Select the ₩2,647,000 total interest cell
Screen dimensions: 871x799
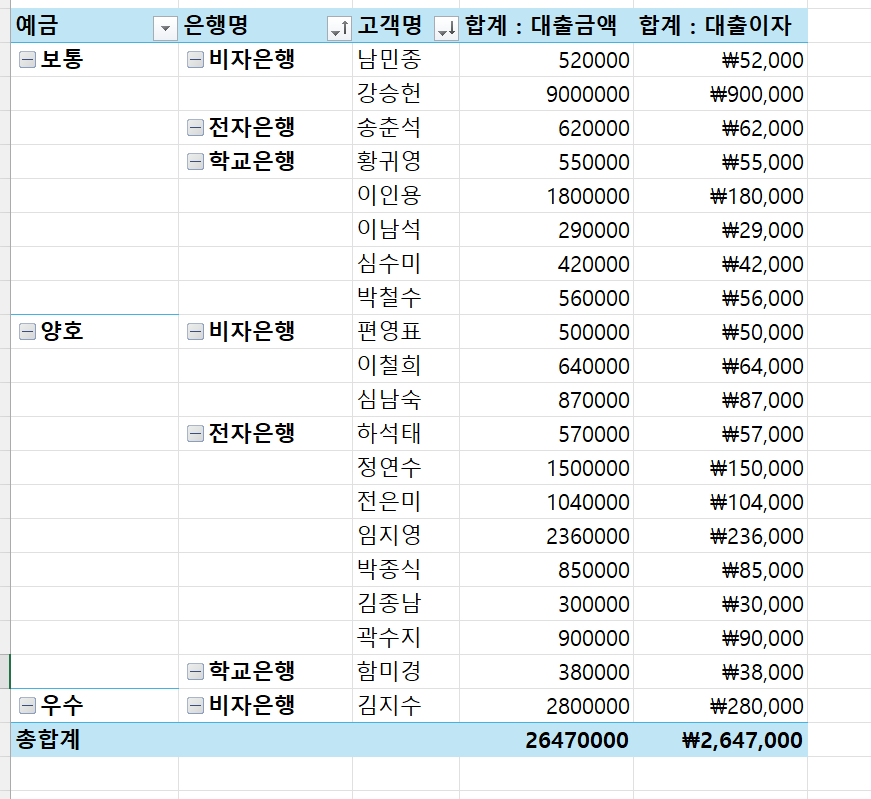point(742,740)
